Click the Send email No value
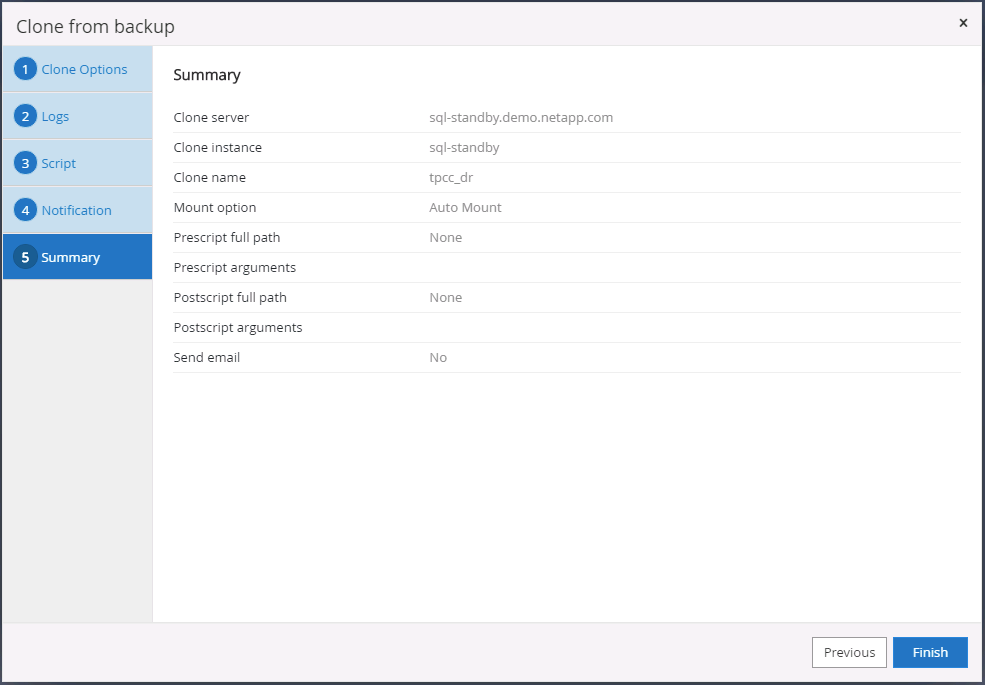 [x=438, y=357]
